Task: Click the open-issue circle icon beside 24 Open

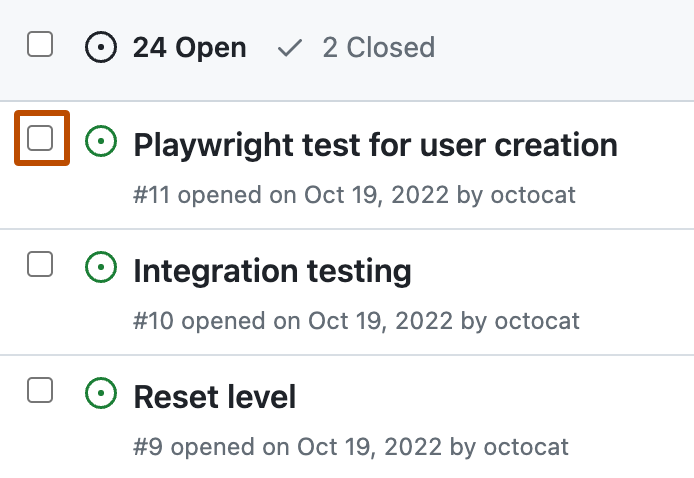Action: [101, 47]
